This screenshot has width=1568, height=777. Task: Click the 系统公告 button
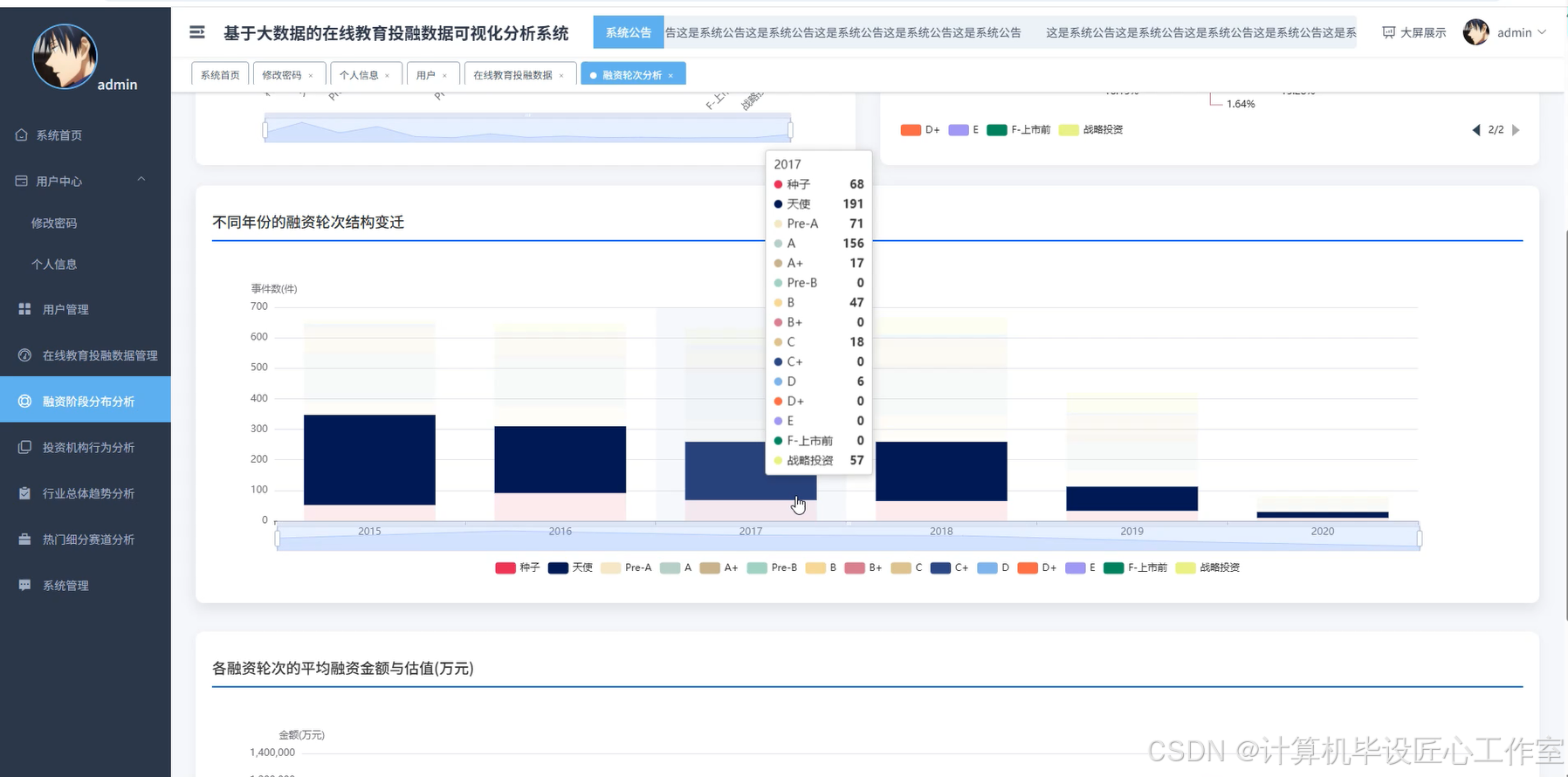tap(629, 32)
